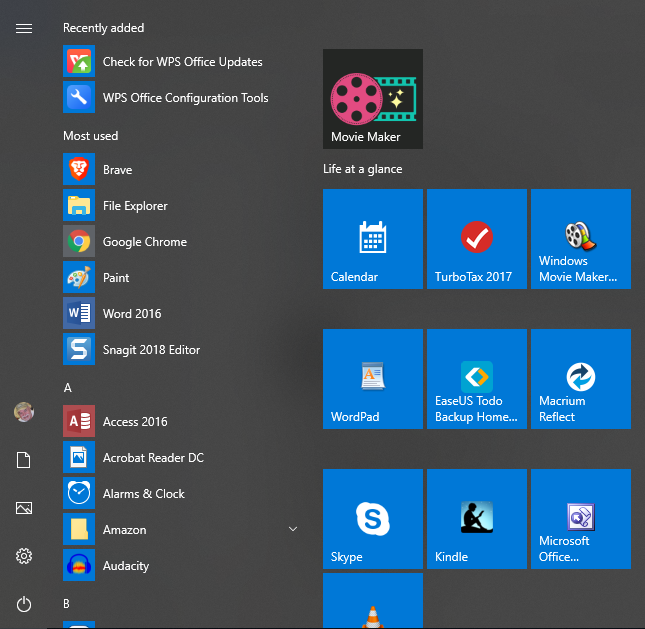Open the Calendar tile
Viewport: 645px width, 629px height.
373,239
